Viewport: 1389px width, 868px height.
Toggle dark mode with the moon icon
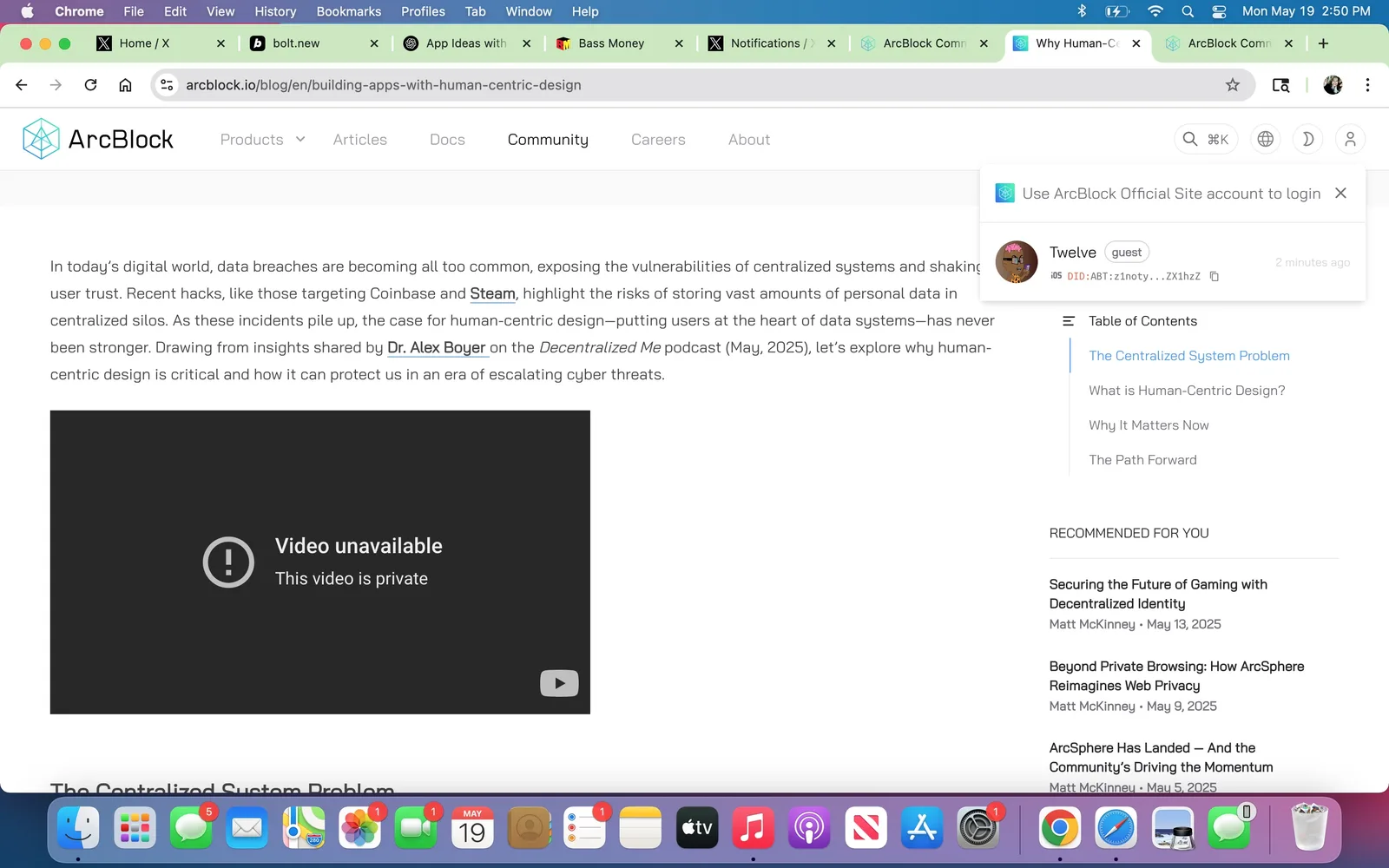tap(1307, 139)
